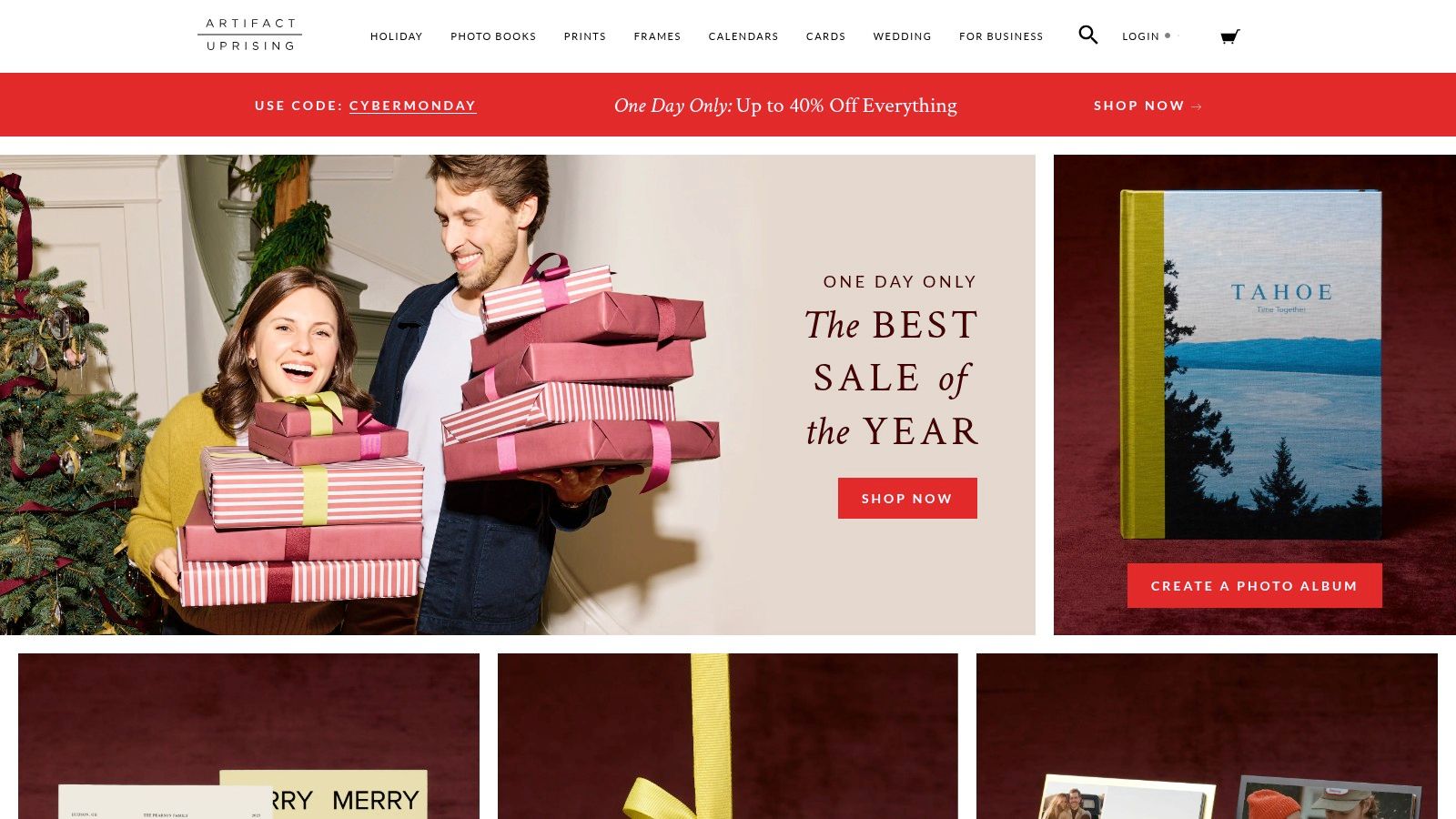Go to Calendars section
The height and width of the screenshot is (819, 1456).
[x=743, y=36]
